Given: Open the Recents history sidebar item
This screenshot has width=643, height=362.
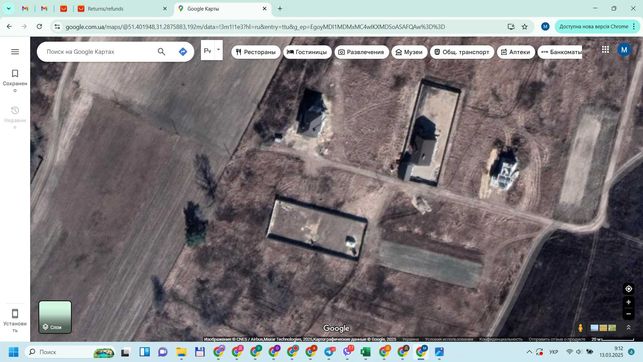Looking at the screenshot, I should tap(15, 118).
